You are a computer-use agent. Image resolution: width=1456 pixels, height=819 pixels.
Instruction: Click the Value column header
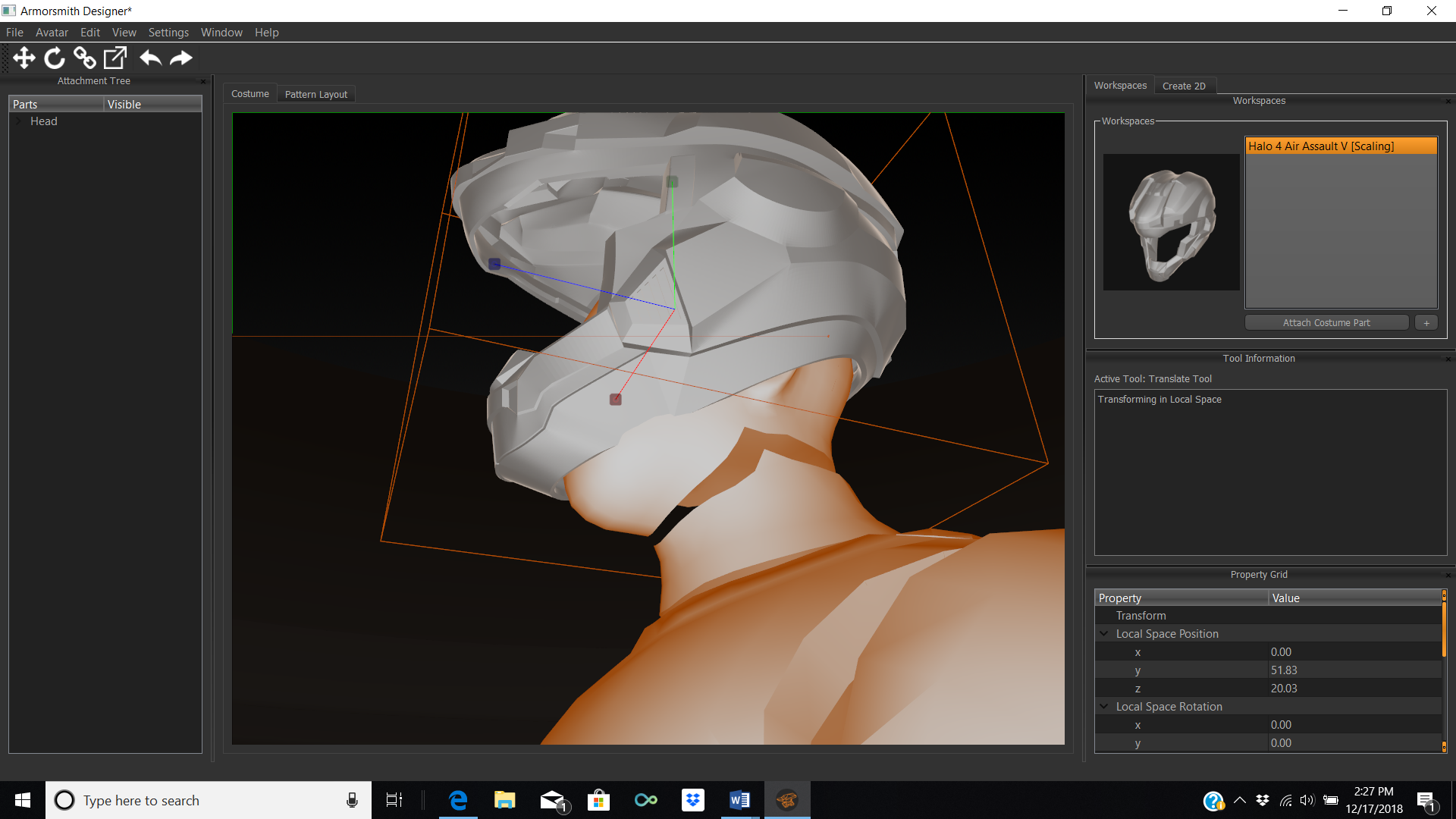[x=1355, y=598]
